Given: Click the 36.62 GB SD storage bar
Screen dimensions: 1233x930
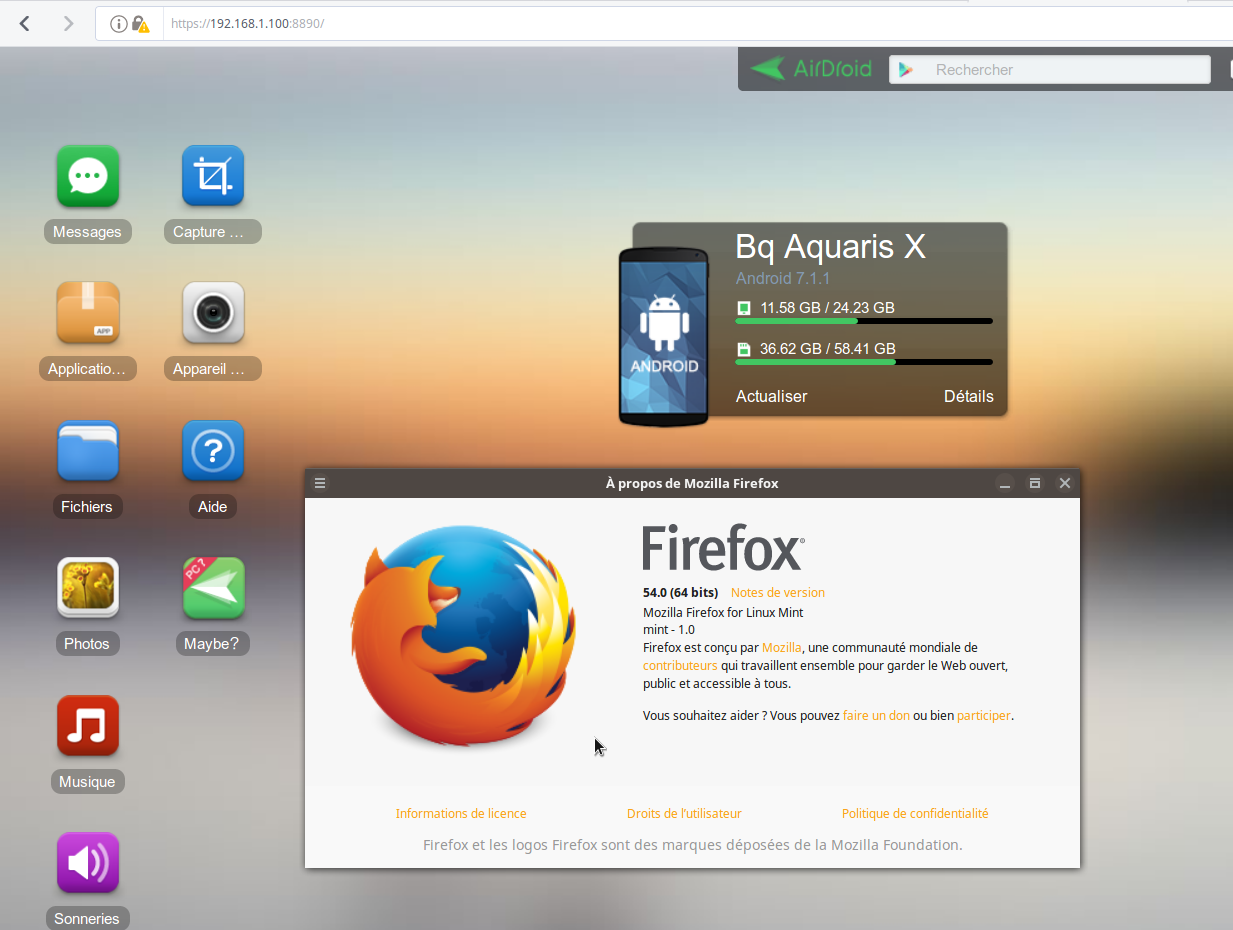Looking at the screenshot, I should pos(864,362).
